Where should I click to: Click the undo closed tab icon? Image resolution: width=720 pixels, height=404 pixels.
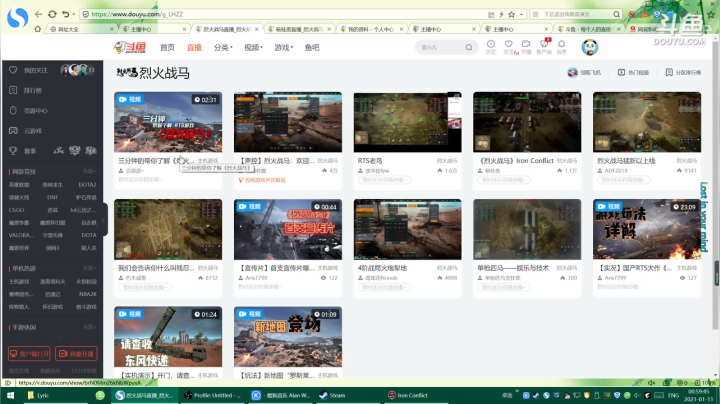[x=66, y=14]
